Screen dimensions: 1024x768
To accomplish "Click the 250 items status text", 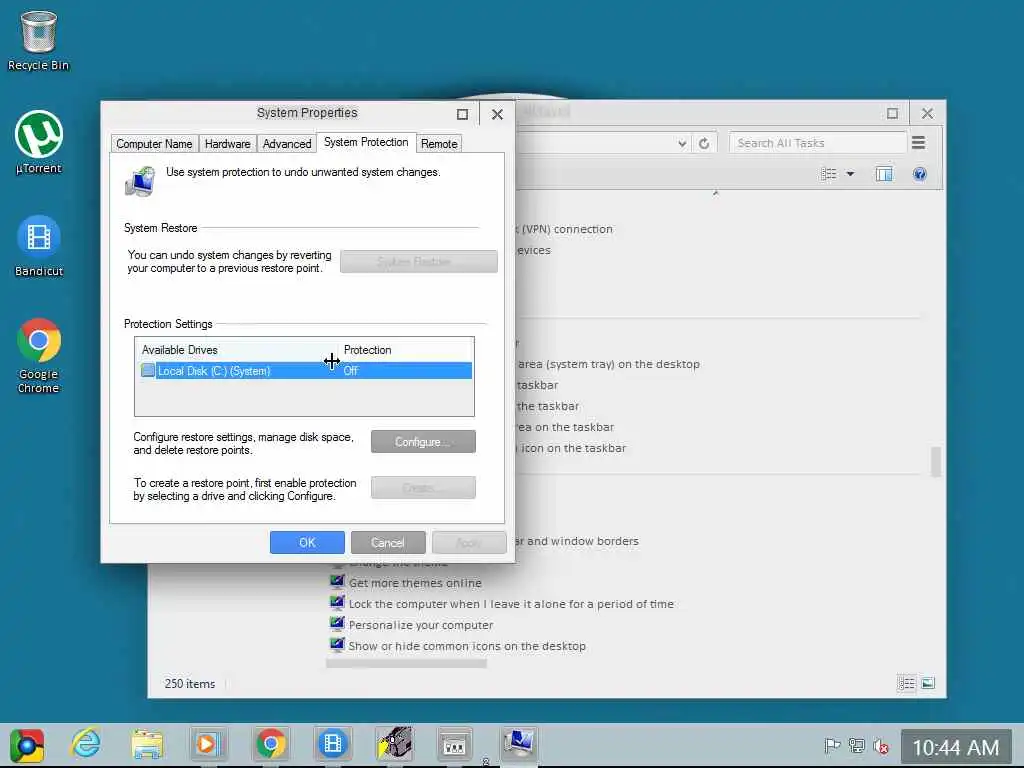I will (x=189, y=684).
